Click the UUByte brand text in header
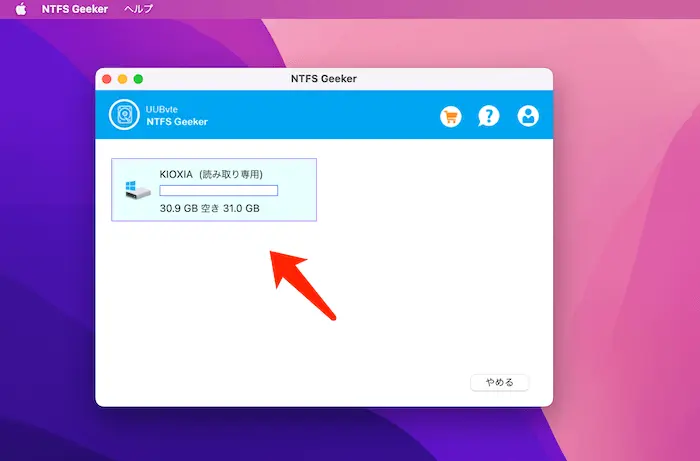This screenshot has width=700, height=461. pos(162,109)
